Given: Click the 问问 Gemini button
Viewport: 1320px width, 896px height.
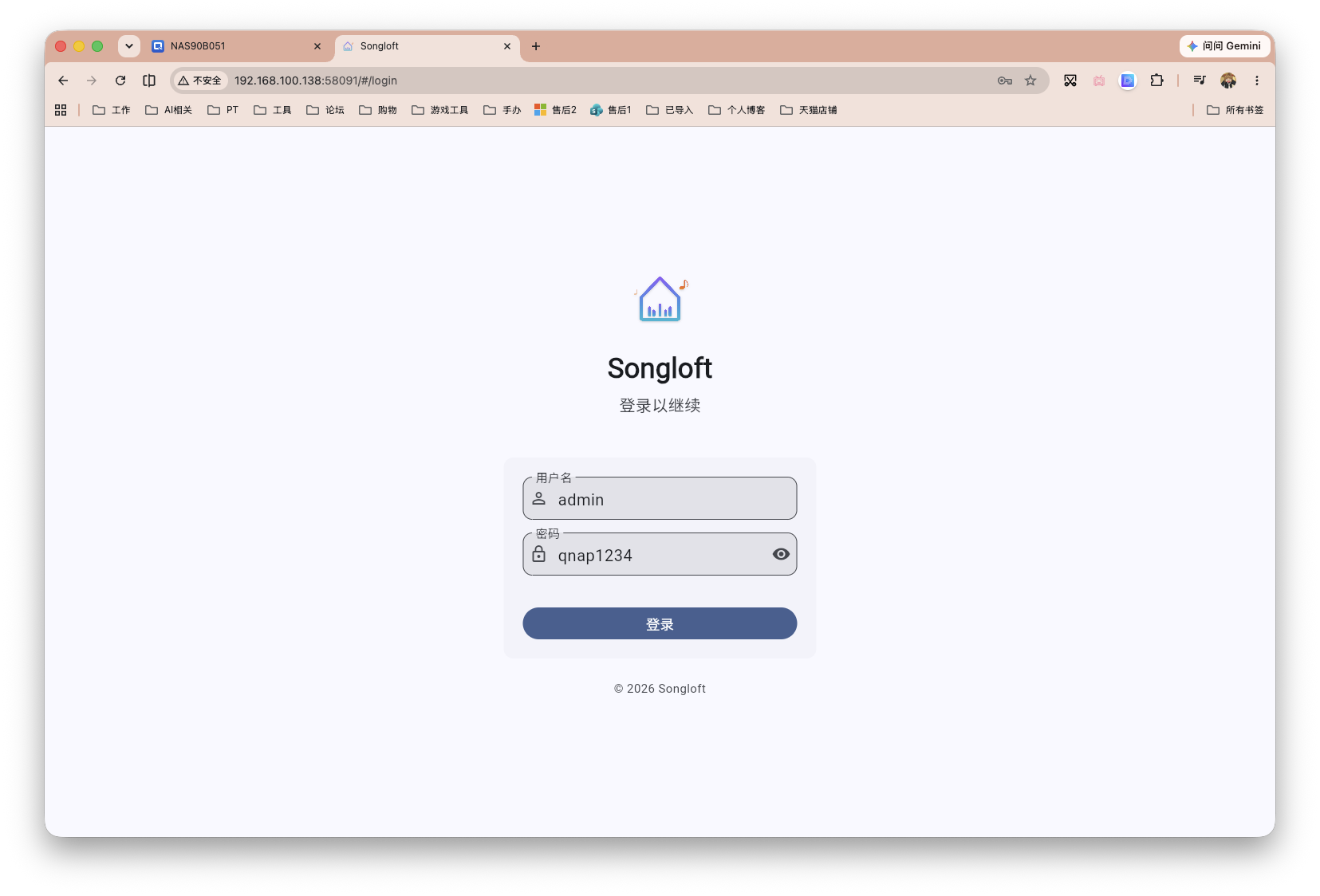Looking at the screenshot, I should click(x=1225, y=46).
